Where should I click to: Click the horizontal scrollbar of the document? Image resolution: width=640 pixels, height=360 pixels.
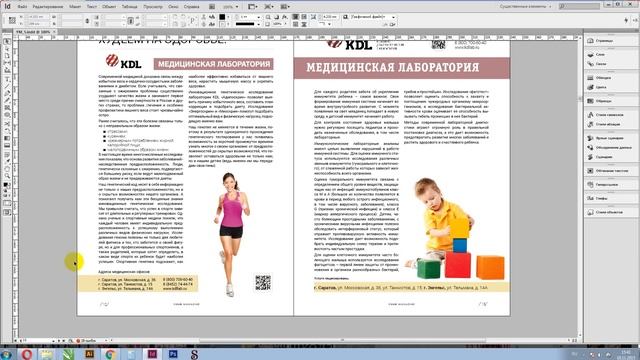pyautogui.click(x=342, y=340)
